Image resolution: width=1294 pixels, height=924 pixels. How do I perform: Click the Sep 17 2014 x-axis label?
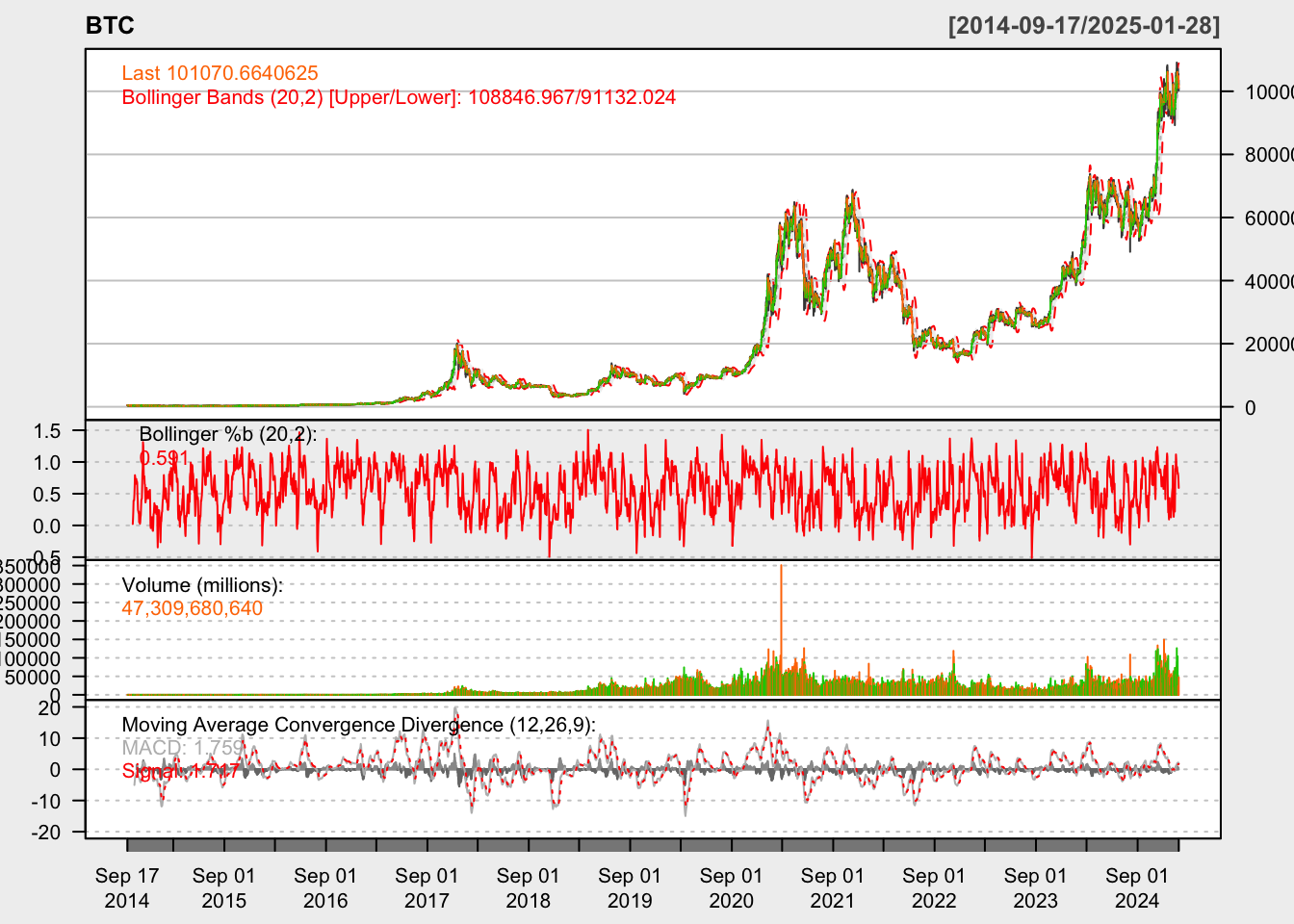click(x=127, y=888)
